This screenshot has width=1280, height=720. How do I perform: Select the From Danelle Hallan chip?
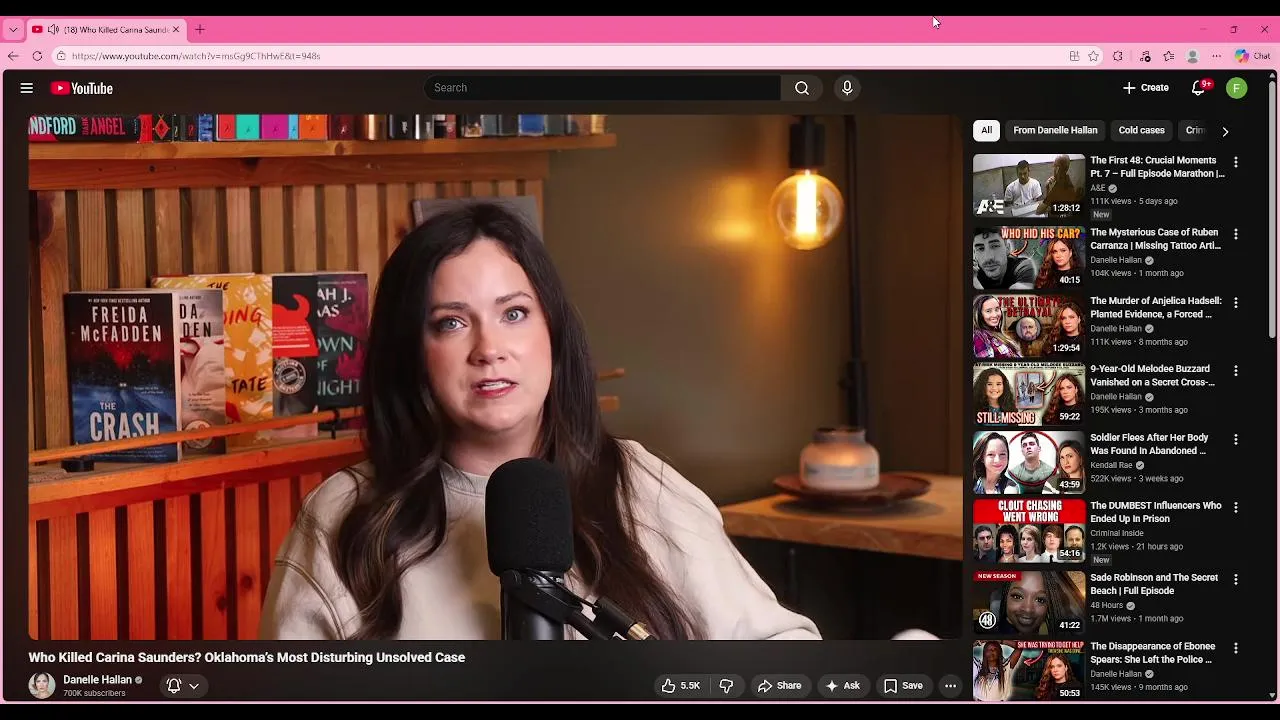click(x=1055, y=130)
